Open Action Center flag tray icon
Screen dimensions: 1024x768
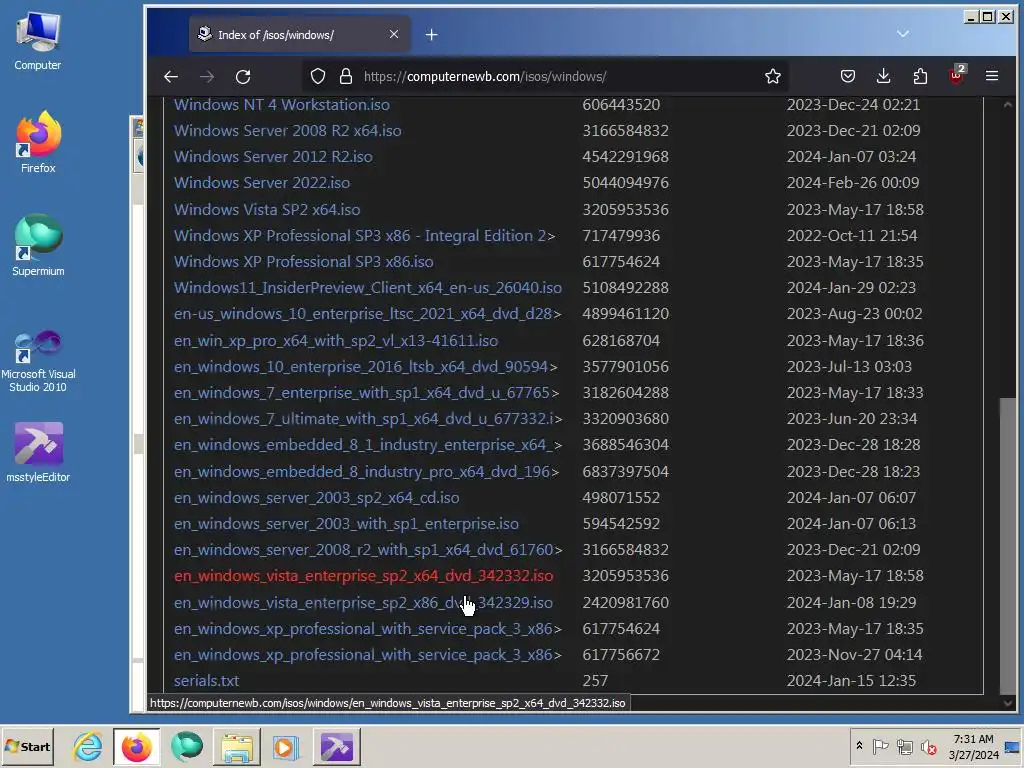tap(880, 746)
